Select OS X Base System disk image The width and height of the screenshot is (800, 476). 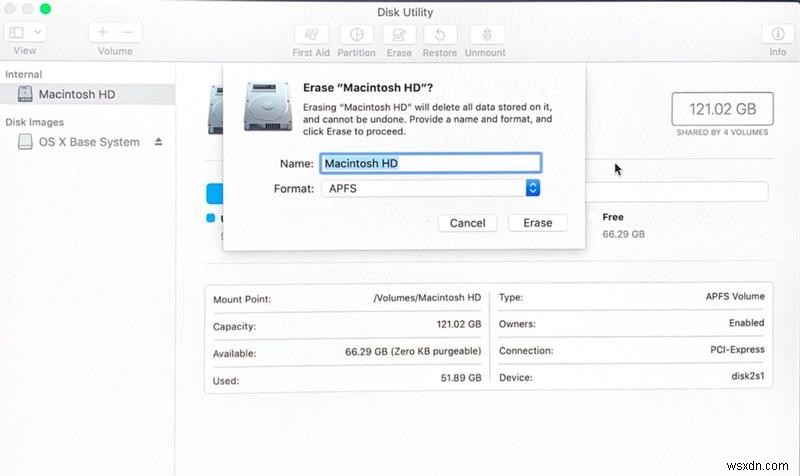click(87, 142)
